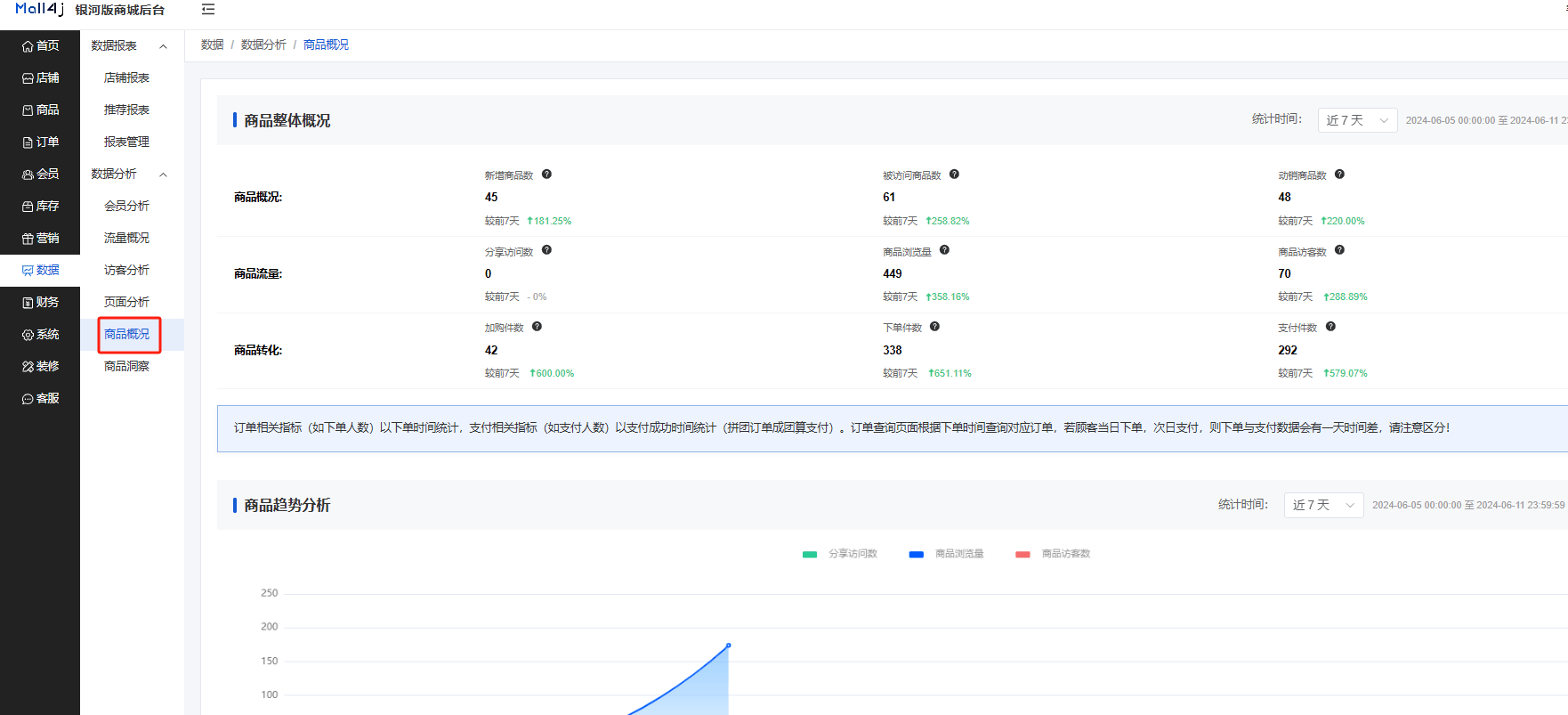Viewport: 1568px width, 715px height.
Task: Click help icon next to 支付件数
Action: point(1330,327)
